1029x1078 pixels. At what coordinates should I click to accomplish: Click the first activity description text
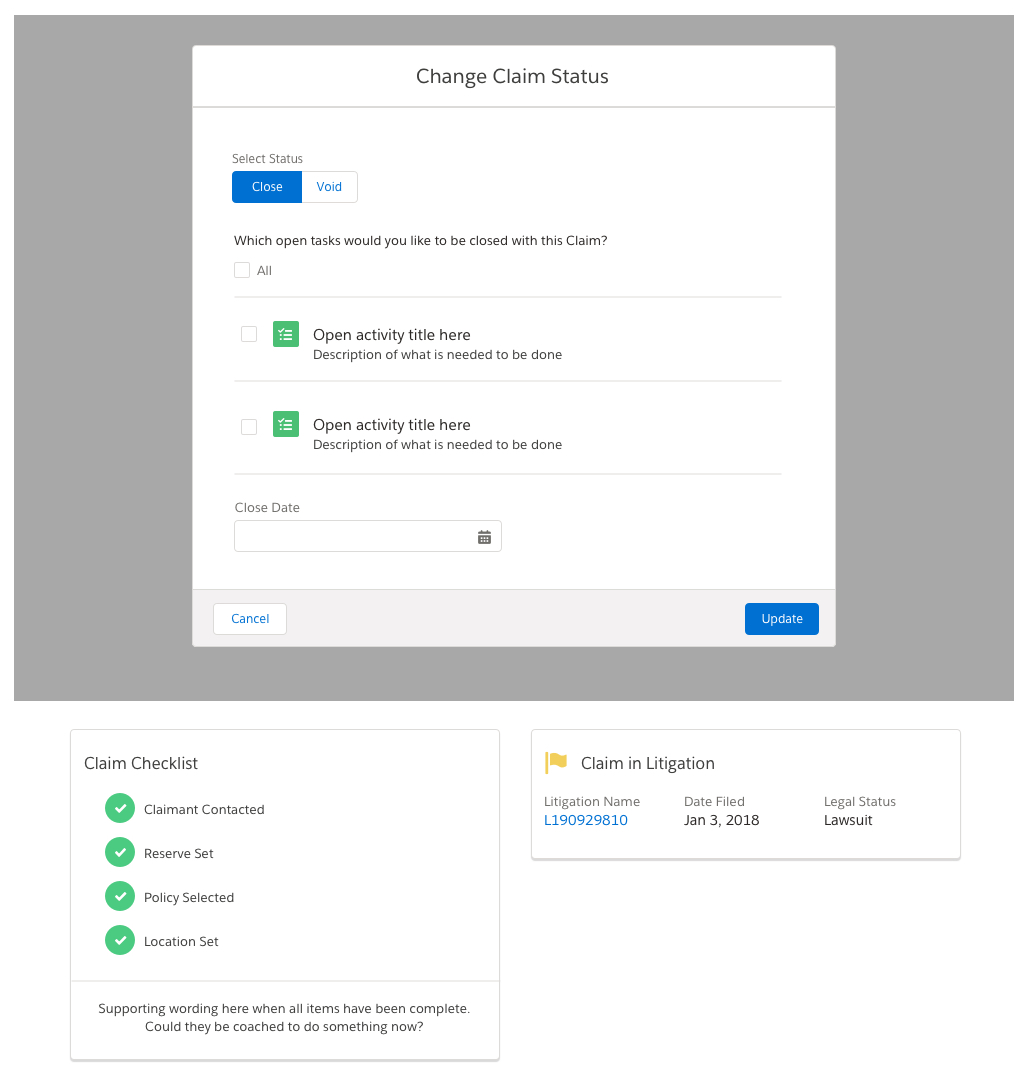pyautogui.click(x=438, y=355)
